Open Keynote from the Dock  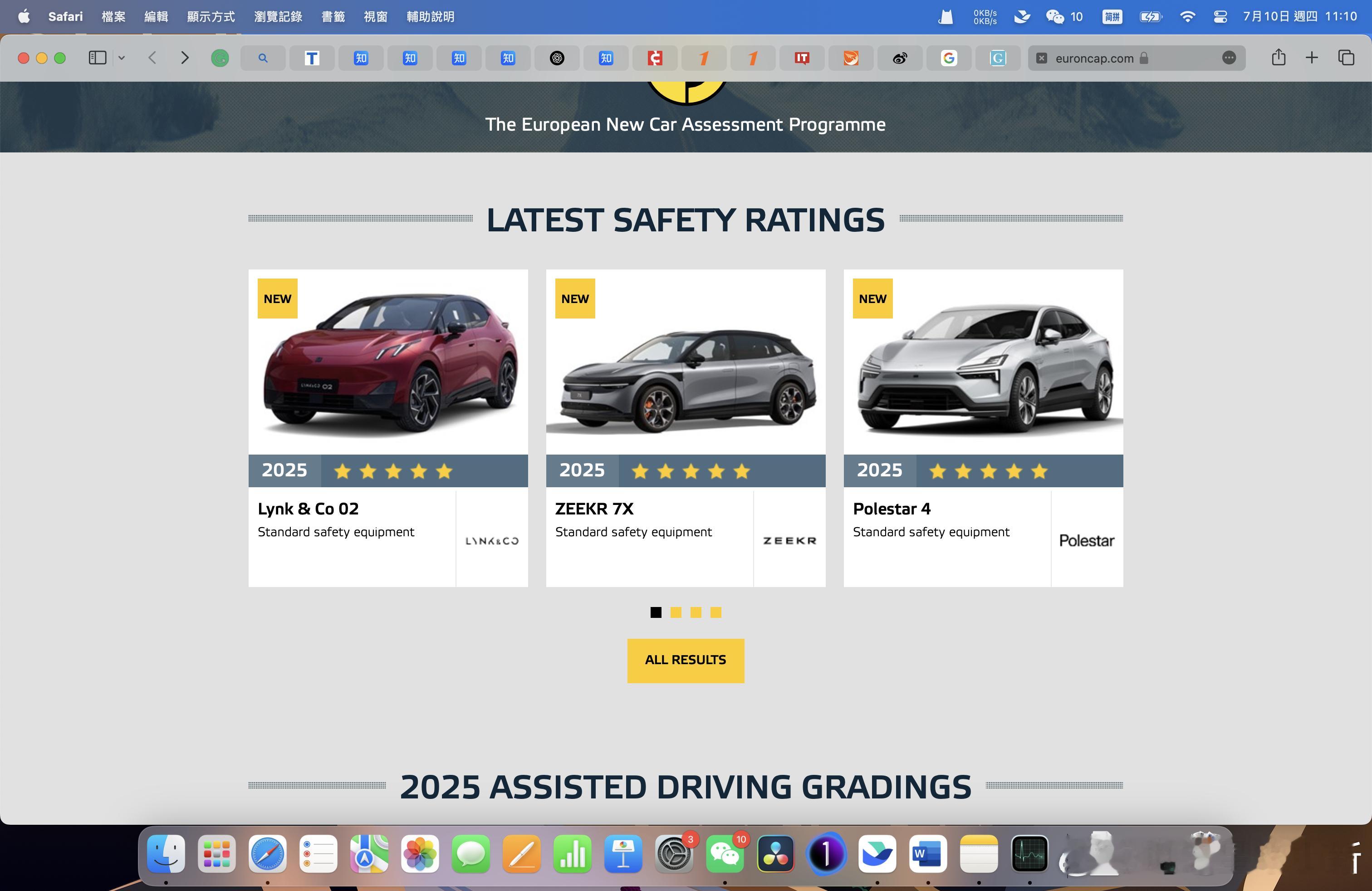623,853
